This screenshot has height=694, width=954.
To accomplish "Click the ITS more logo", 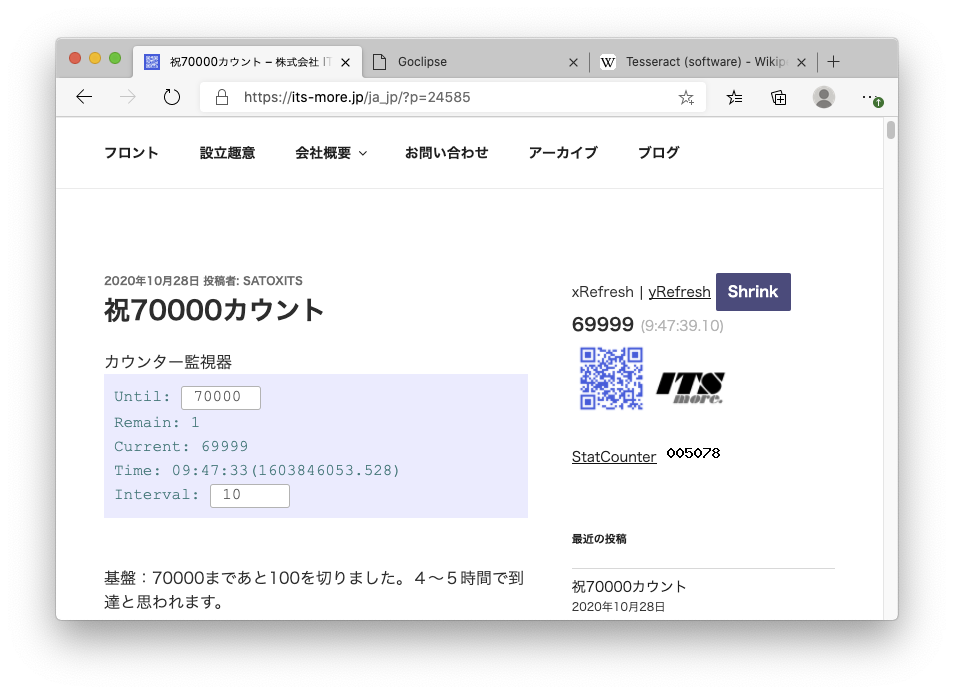I will click(690, 387).
